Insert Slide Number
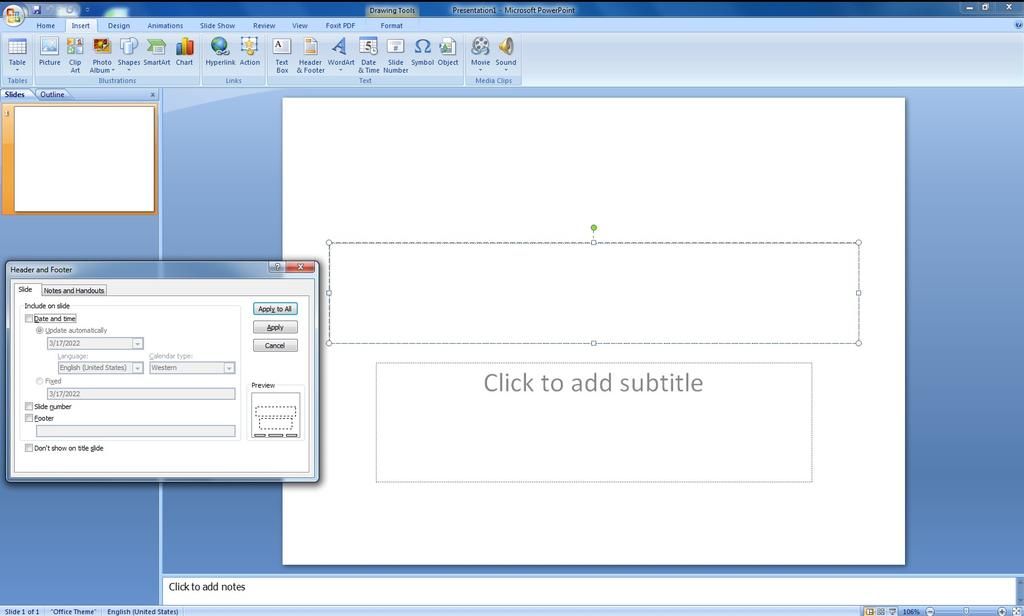 (395, 54)
